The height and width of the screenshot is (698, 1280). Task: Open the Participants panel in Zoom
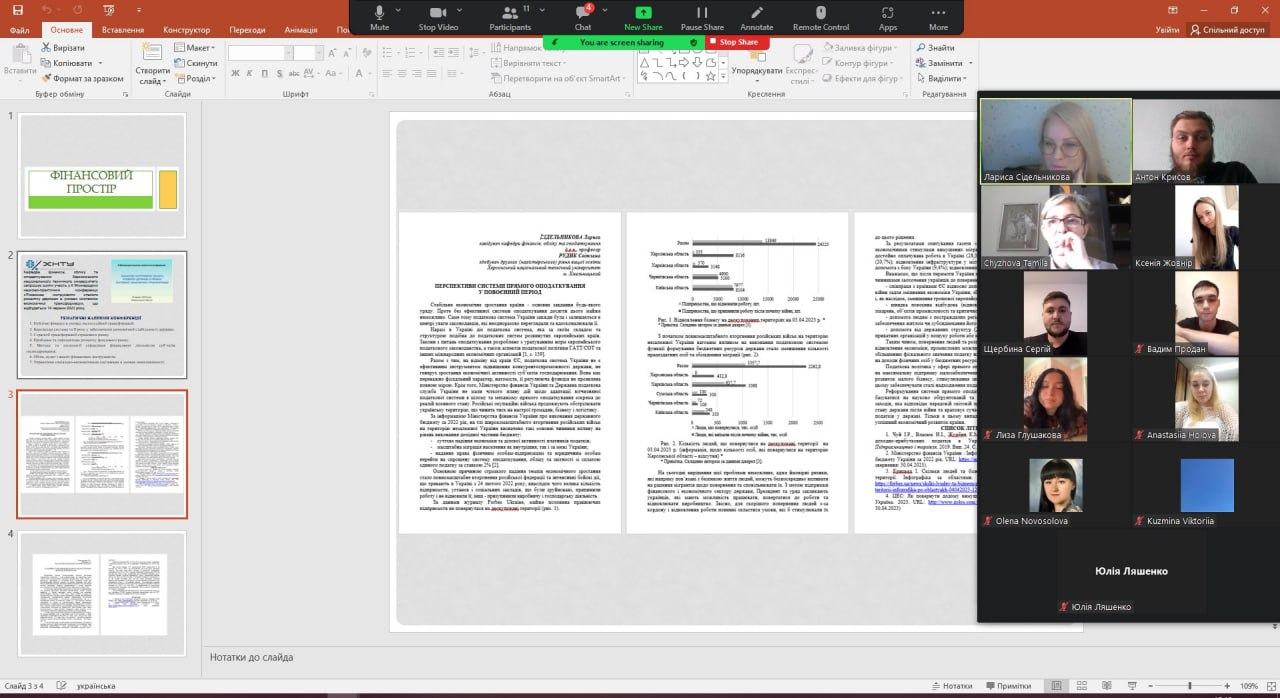click(510, 17)
